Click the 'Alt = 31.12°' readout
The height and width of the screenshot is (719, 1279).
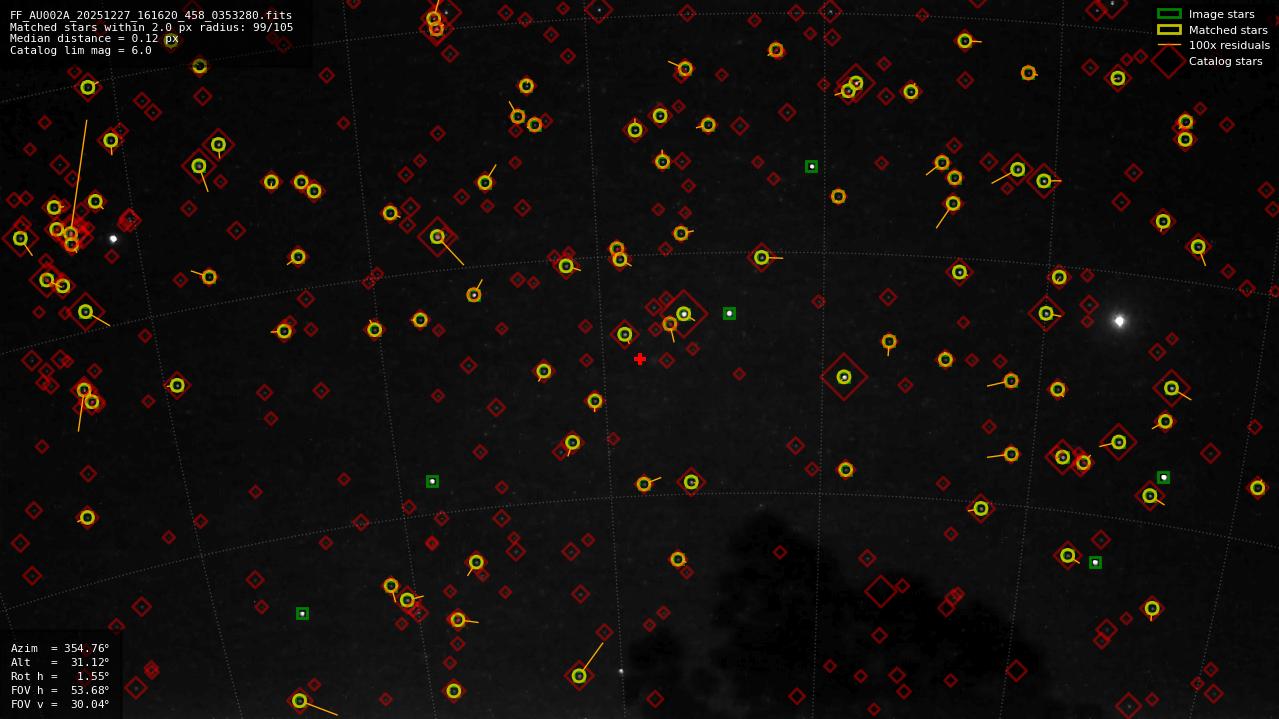(x=60, y=662)
